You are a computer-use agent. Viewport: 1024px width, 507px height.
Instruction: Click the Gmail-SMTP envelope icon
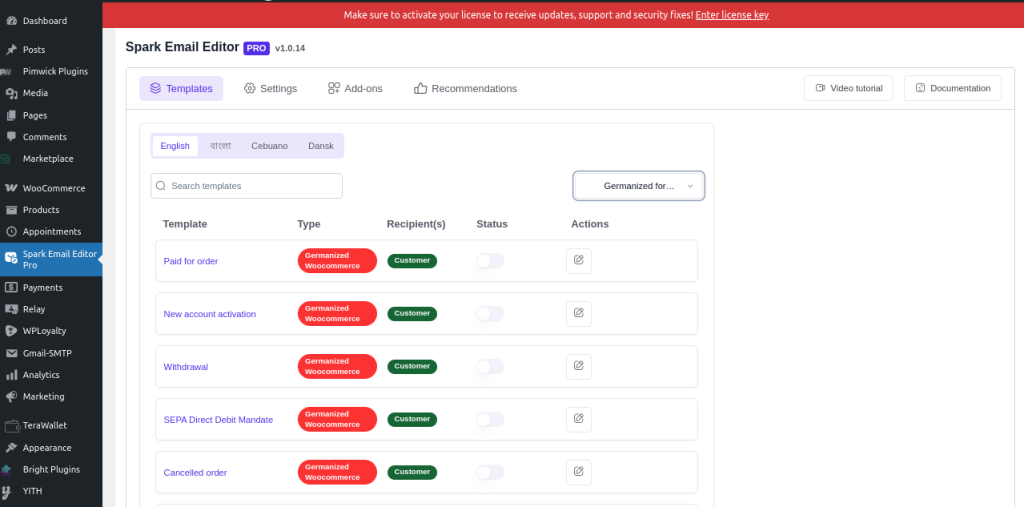[11, 353]
